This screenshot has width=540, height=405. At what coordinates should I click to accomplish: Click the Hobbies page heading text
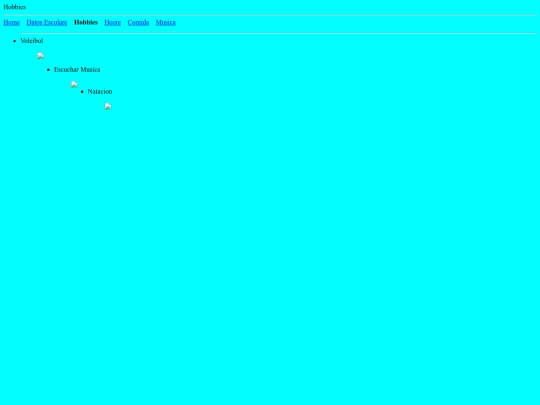[x=14, y=7]
